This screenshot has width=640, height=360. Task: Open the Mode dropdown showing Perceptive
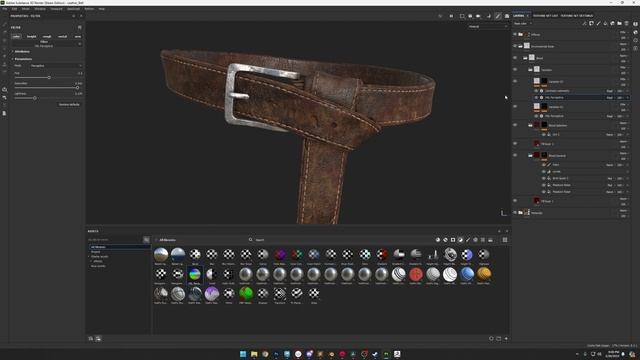[56, 66]
